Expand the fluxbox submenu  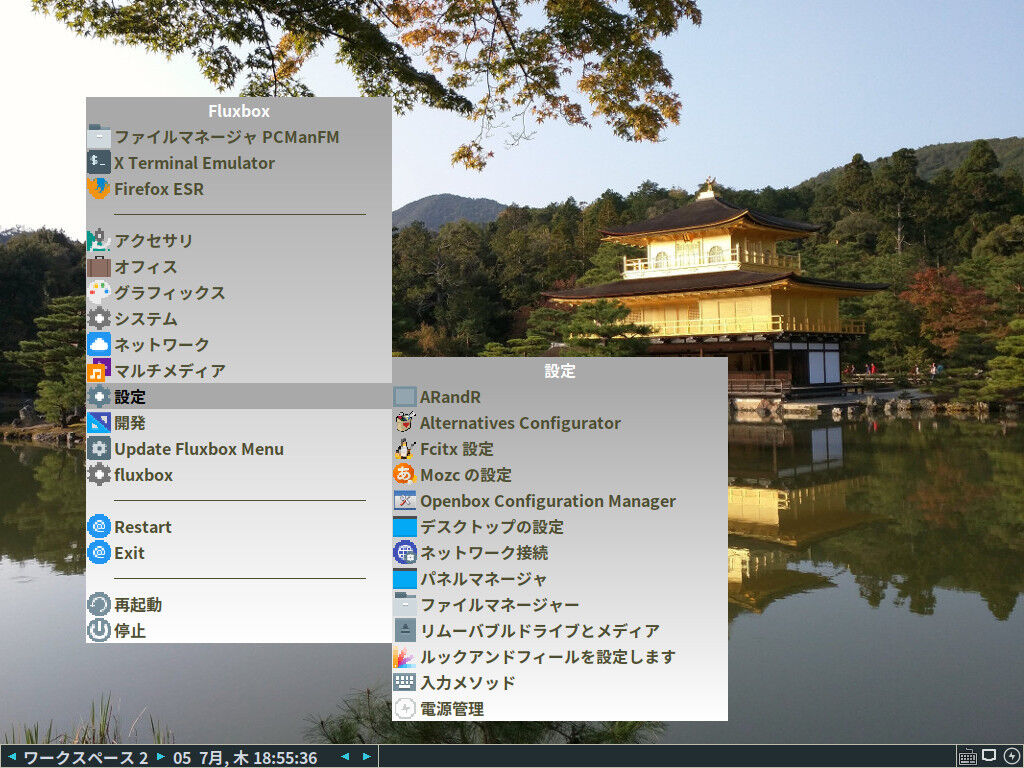pyautogui.click(x=239, y=475)
